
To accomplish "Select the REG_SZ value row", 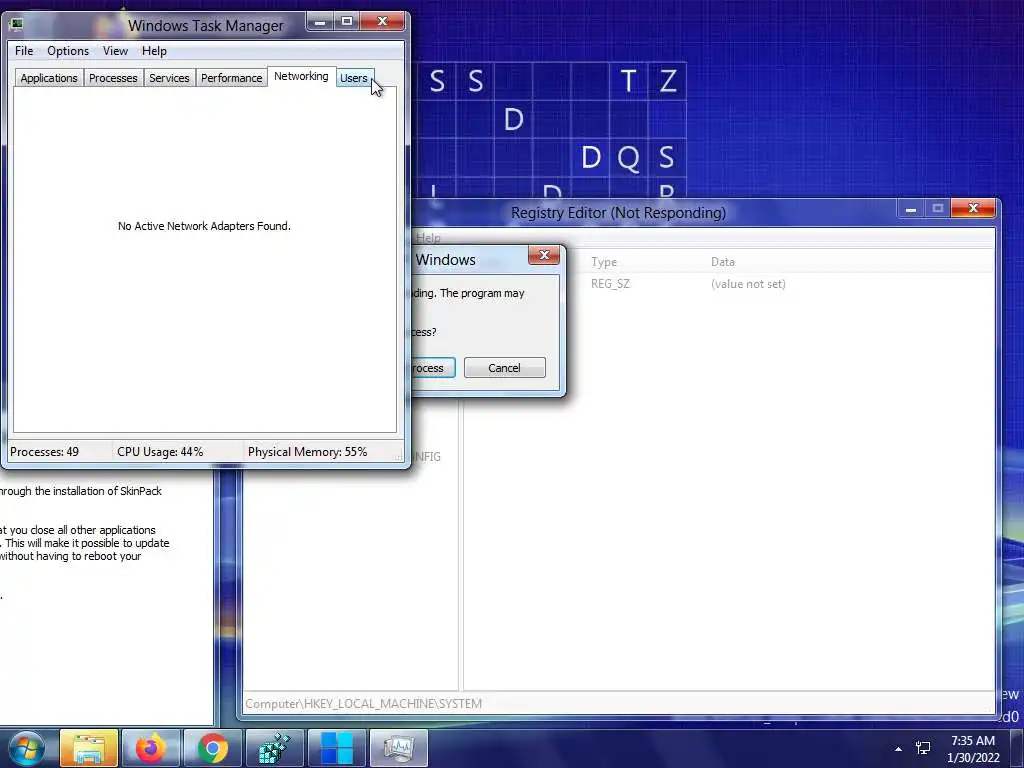I will [611, 284].
